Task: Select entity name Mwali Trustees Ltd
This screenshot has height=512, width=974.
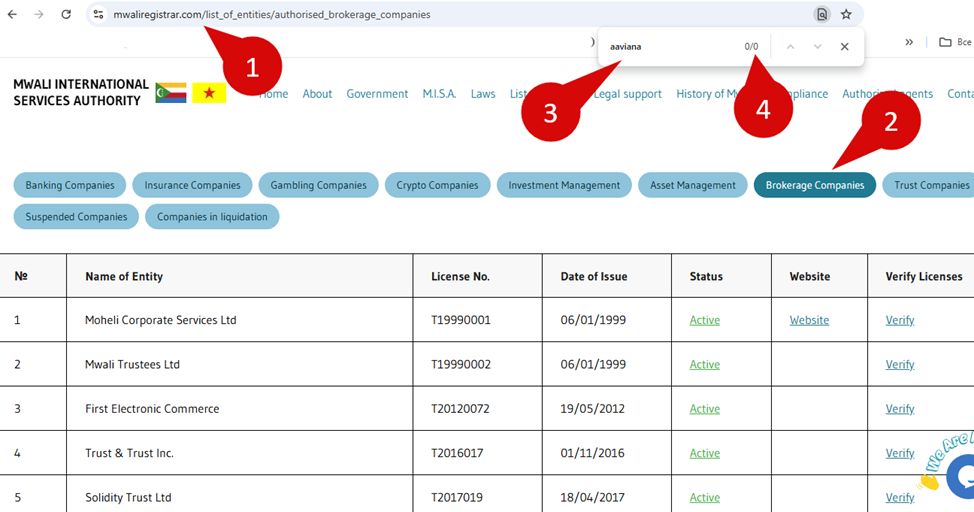Action: pyautogui.click(x=132, y=365)
